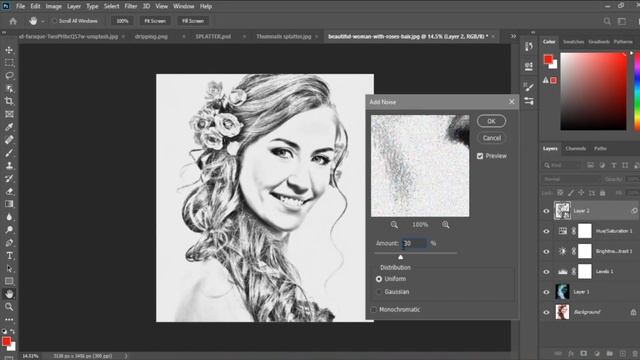Image resolution: width=640 pixels, height=360 pixels.
Task: Open the tool preset dropdown arrow
Action: [x=43, y=21]
